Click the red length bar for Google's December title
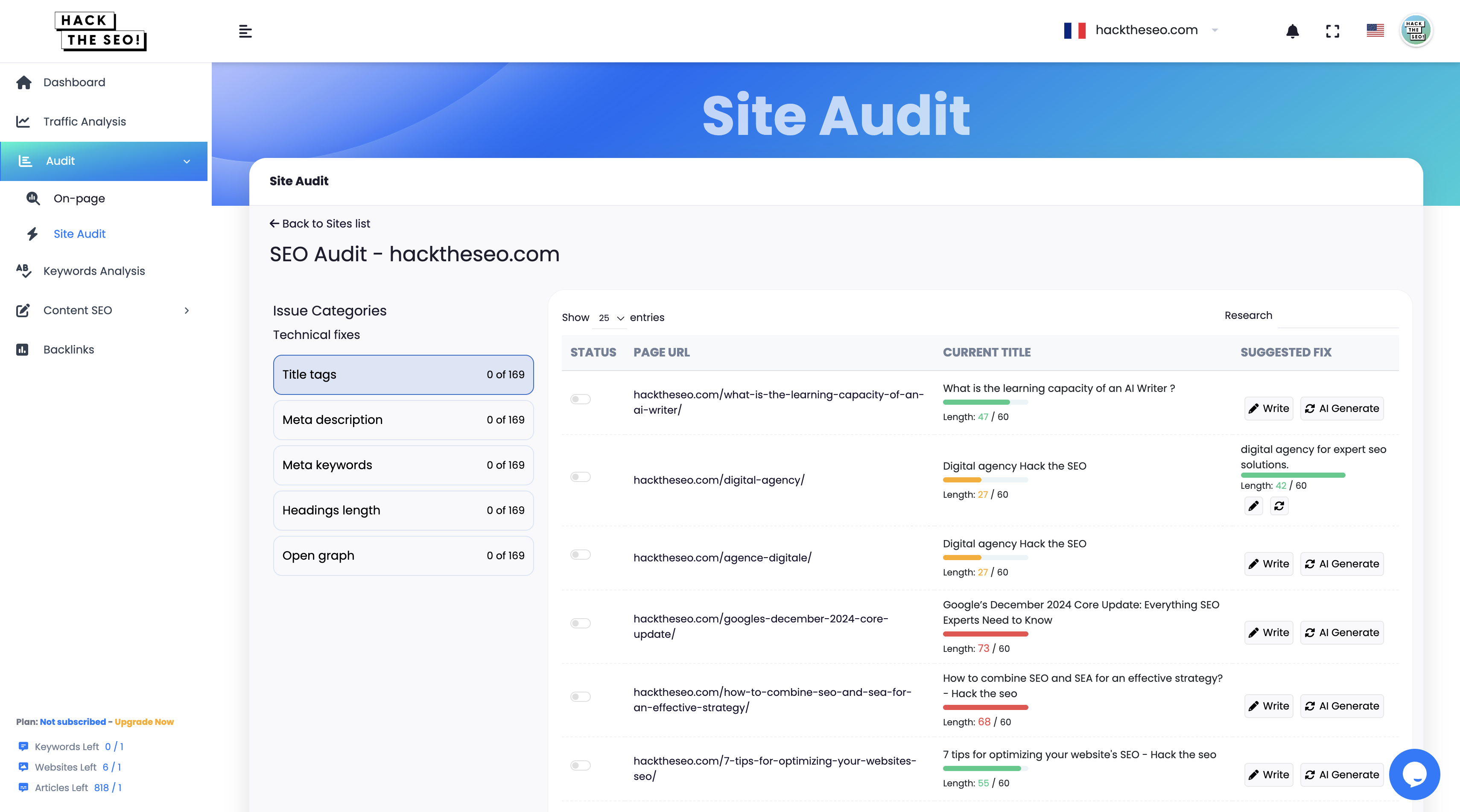1460x812 pixels. (x=985, y=634)
